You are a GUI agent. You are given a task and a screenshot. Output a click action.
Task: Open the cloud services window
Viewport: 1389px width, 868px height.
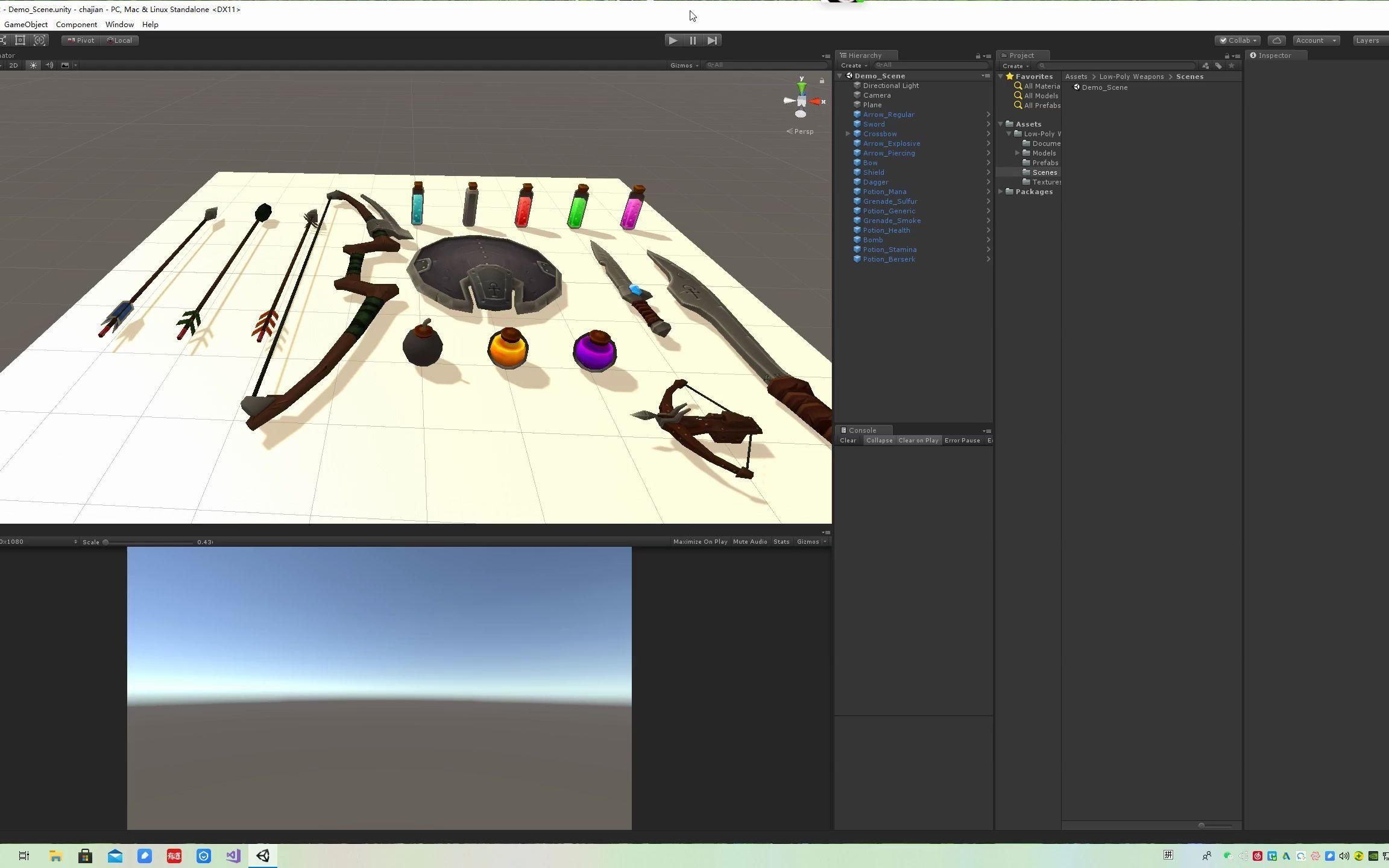1277,40
